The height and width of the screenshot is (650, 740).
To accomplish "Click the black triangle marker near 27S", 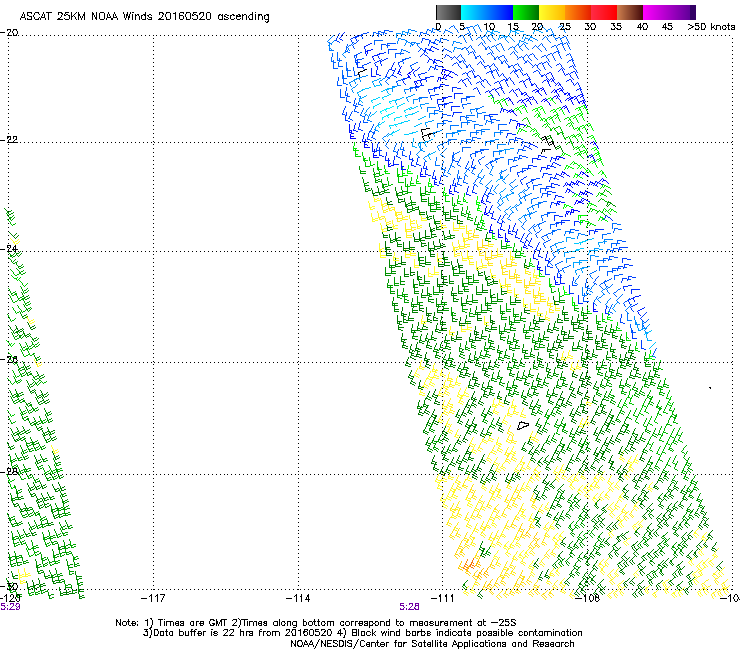I will click(523, 425).
